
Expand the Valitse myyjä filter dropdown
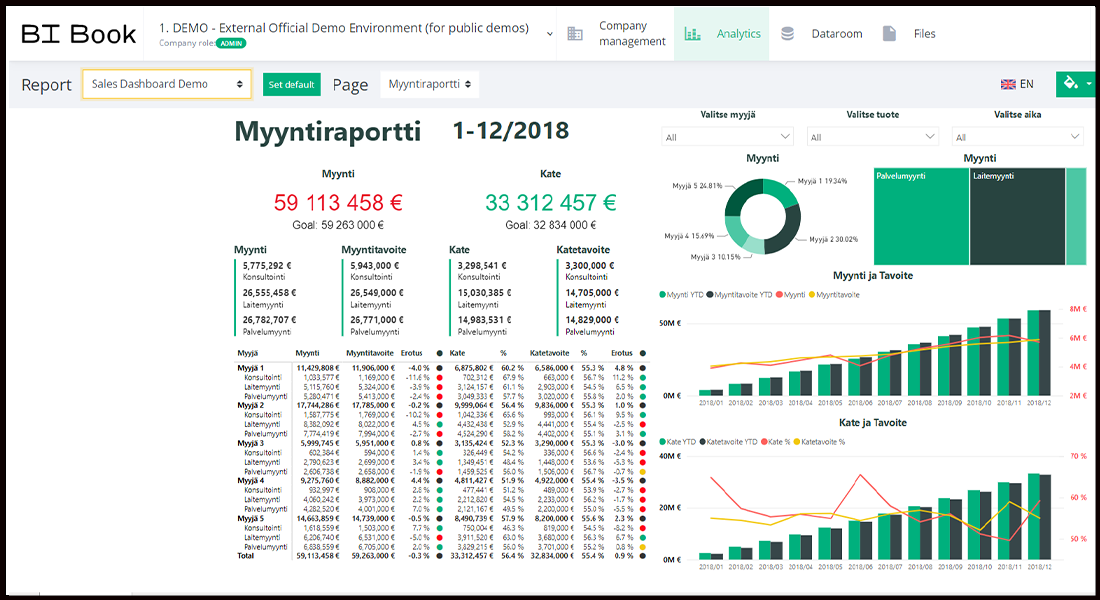[x=727, y=137]
